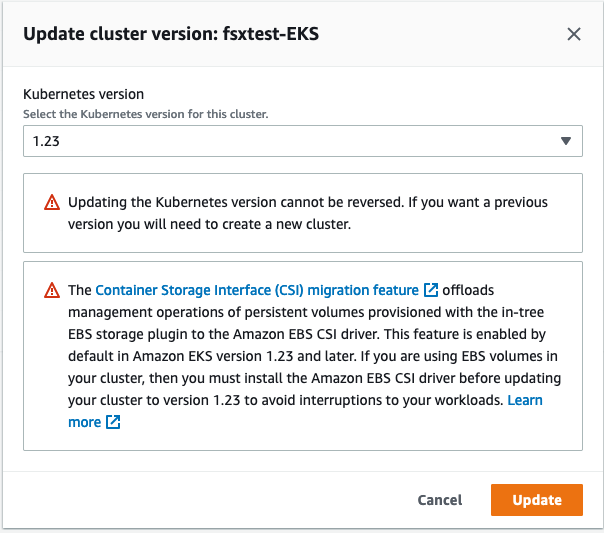Screen dimensions: 604x533
Task: Click external link icon after Learn more
Action: coord(113,423)
